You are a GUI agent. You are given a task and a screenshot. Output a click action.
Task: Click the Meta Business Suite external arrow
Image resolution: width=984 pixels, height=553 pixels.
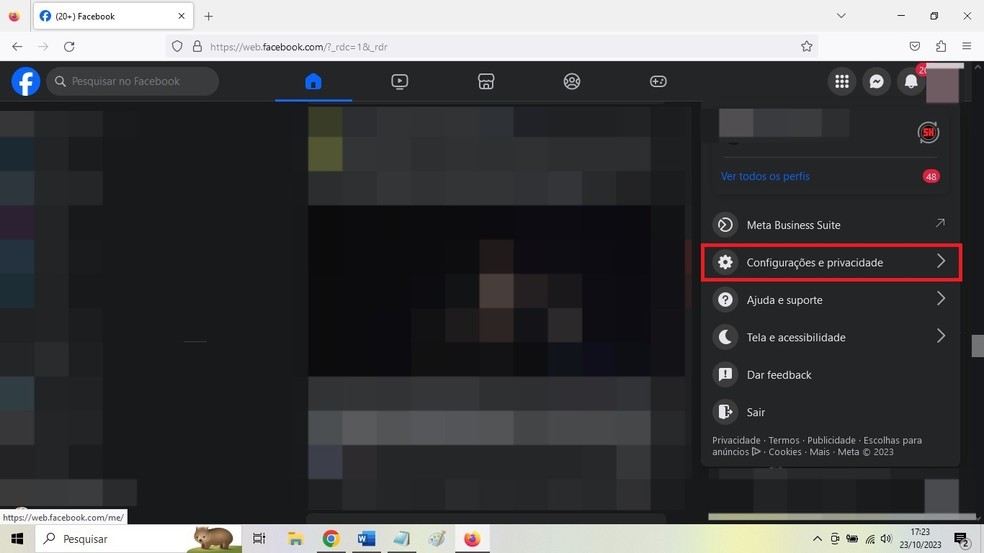[940, 223]
